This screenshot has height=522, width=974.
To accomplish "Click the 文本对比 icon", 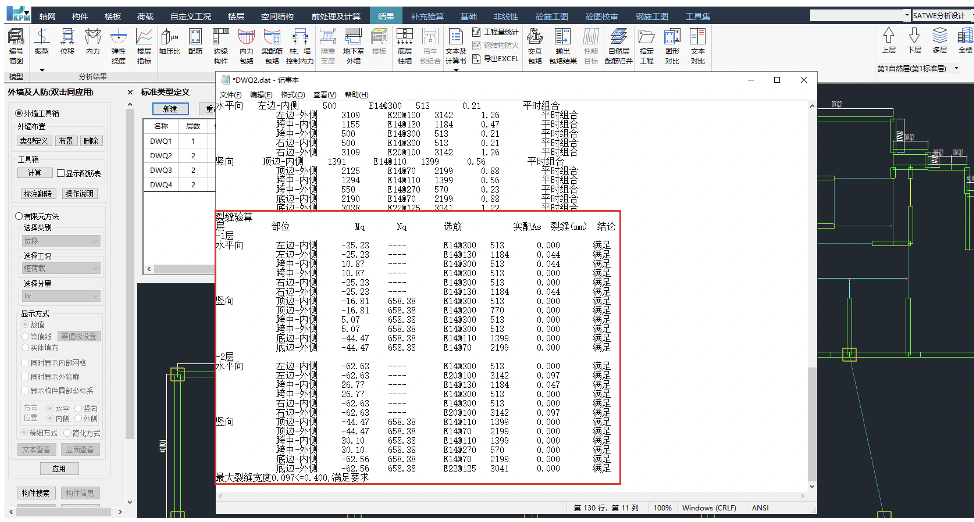I will [697, 44].
